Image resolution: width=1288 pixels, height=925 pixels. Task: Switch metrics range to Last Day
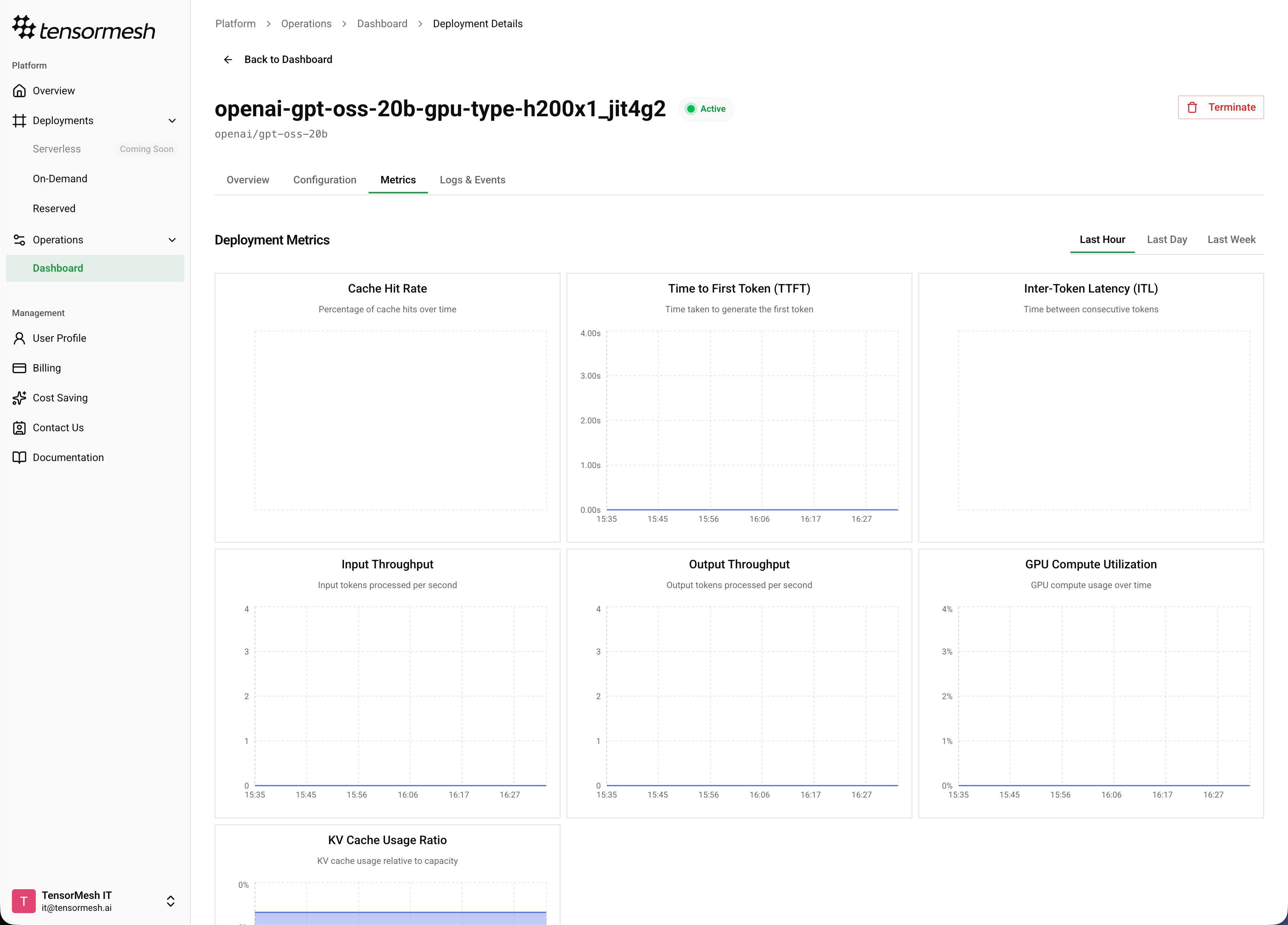(x=1167, y=239)
